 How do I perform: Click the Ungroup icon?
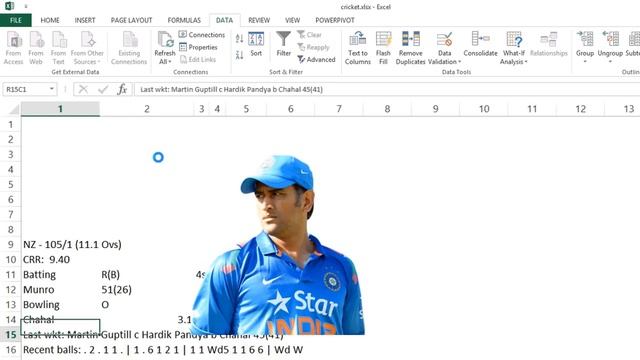(610, 40)
